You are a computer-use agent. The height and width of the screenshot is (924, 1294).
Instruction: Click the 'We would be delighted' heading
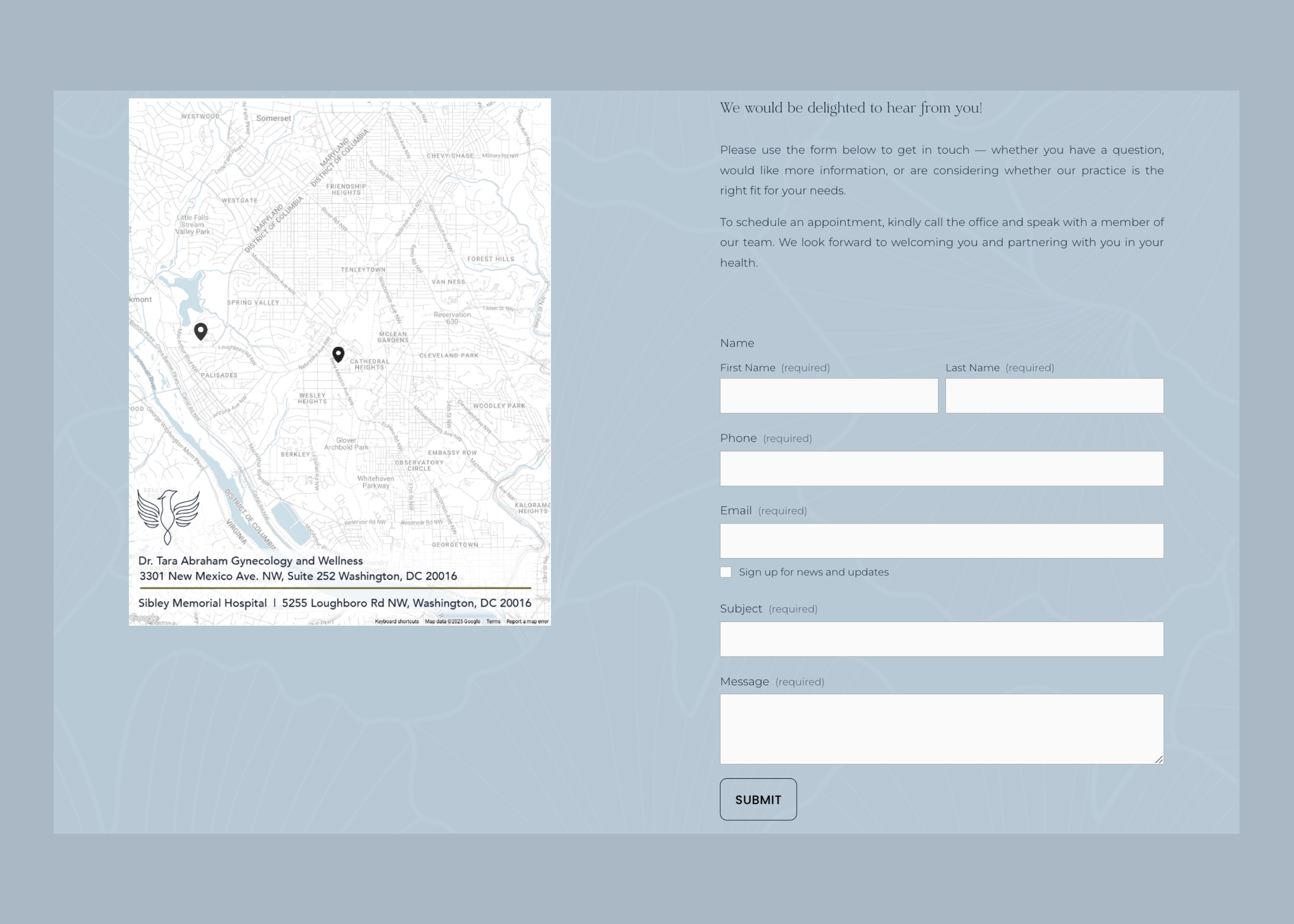851,108
